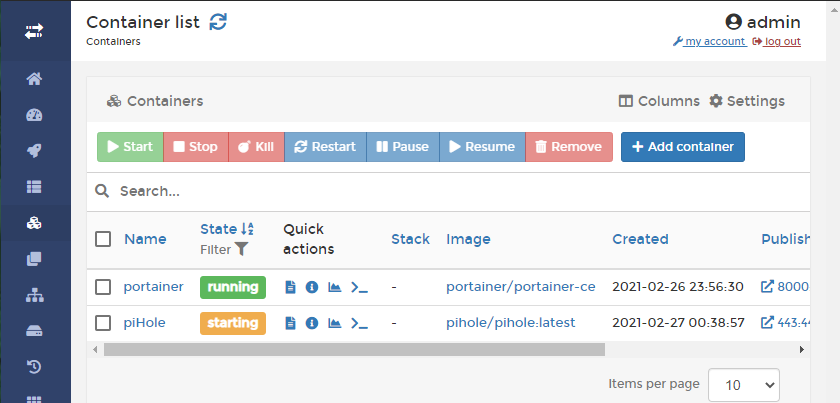Open the Columns chooser
The height and width of the screenshot is (403, 840).
click(x=659, y=101)
